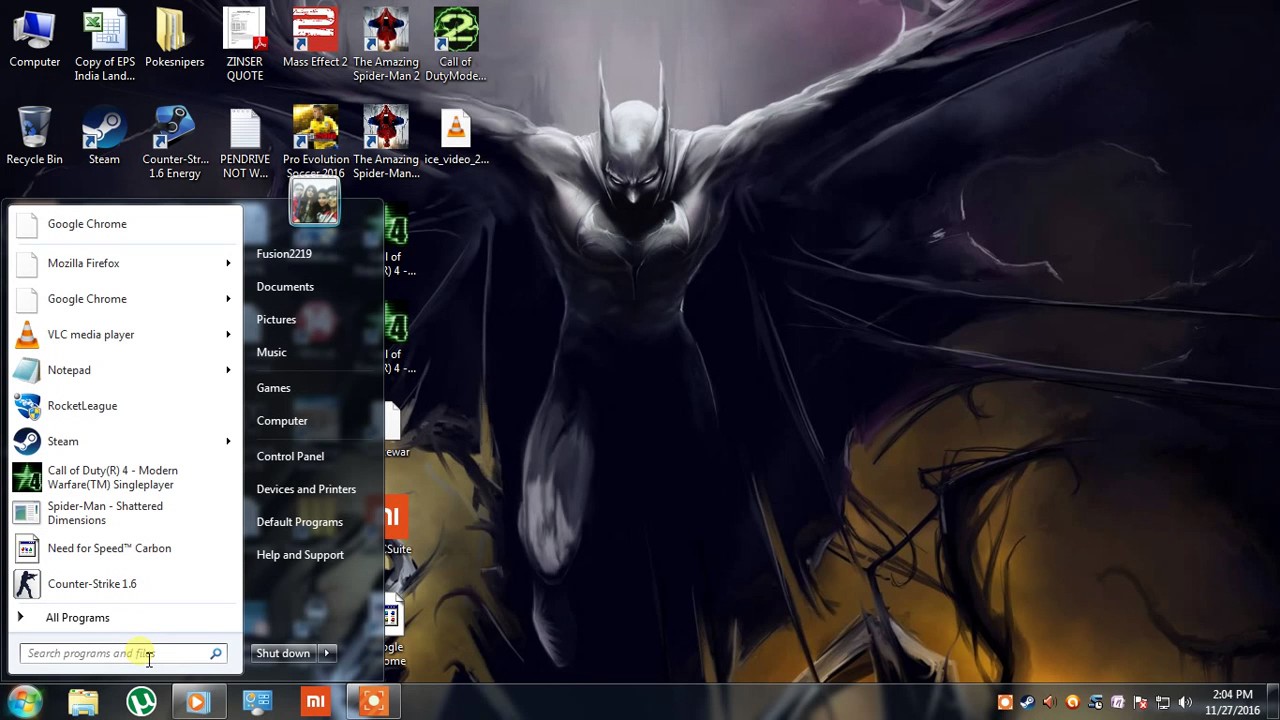1280x720 pixels.
Task: Open RocketLeague from the Start menu
Action: (x=126, y=406)
